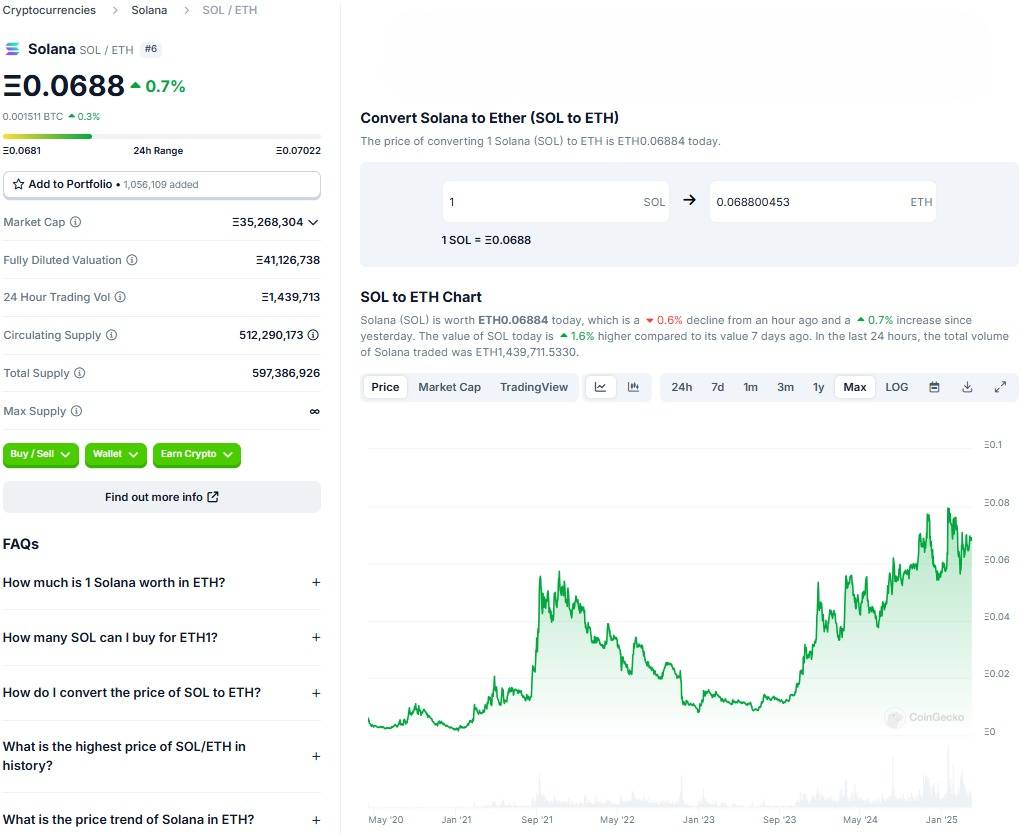The image size is (1021, 835).
Task: Switch to the TradingView tab
Action: pos(533,387)
